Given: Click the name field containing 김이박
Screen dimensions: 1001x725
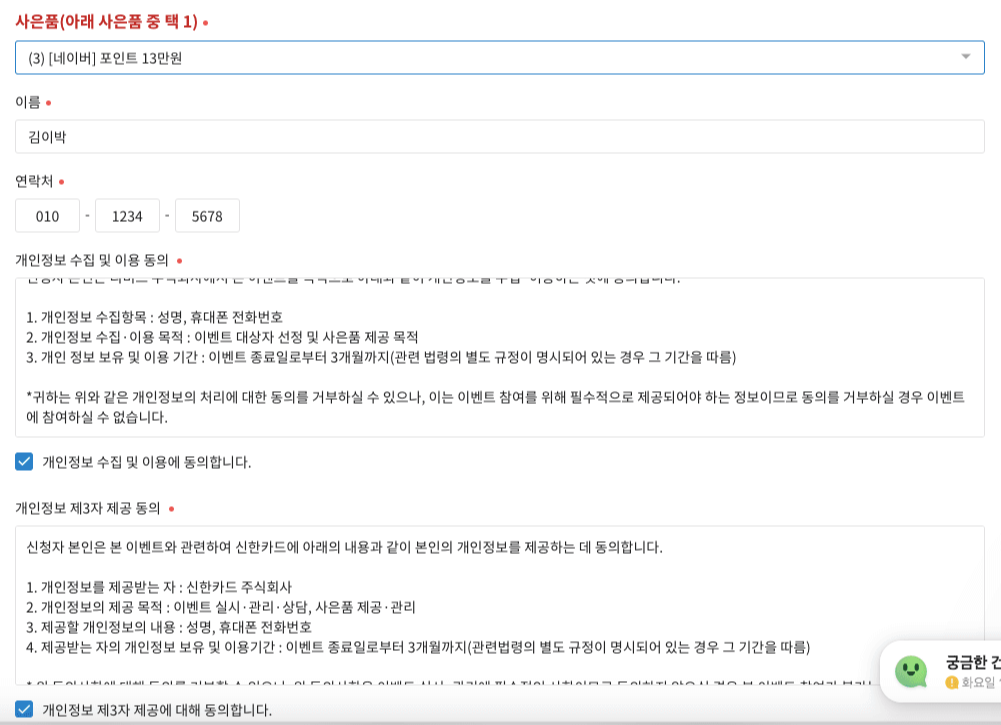Looking at the screenshot, I should point(500,136).
